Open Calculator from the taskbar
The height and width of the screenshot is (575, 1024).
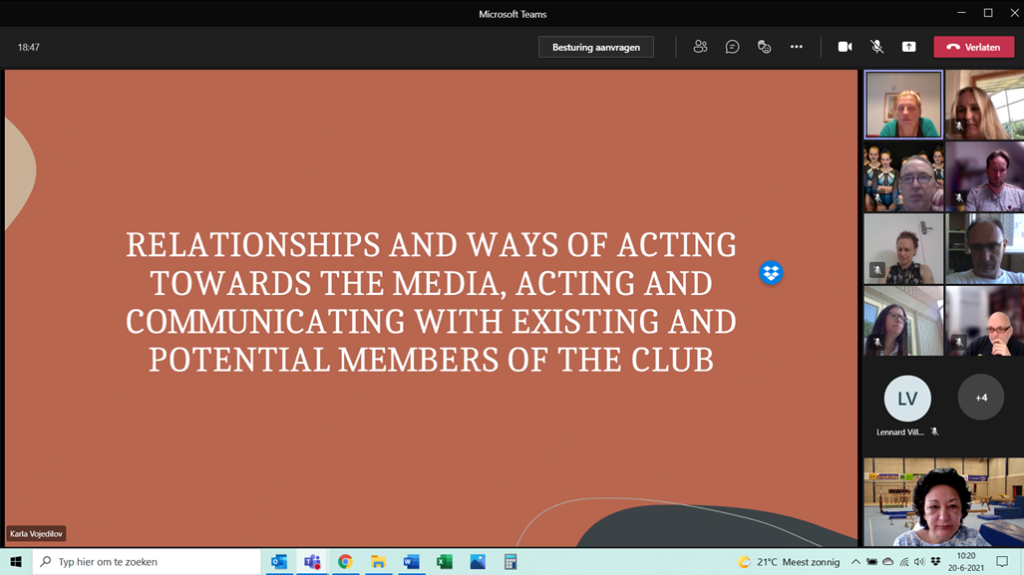pos(511,561)
